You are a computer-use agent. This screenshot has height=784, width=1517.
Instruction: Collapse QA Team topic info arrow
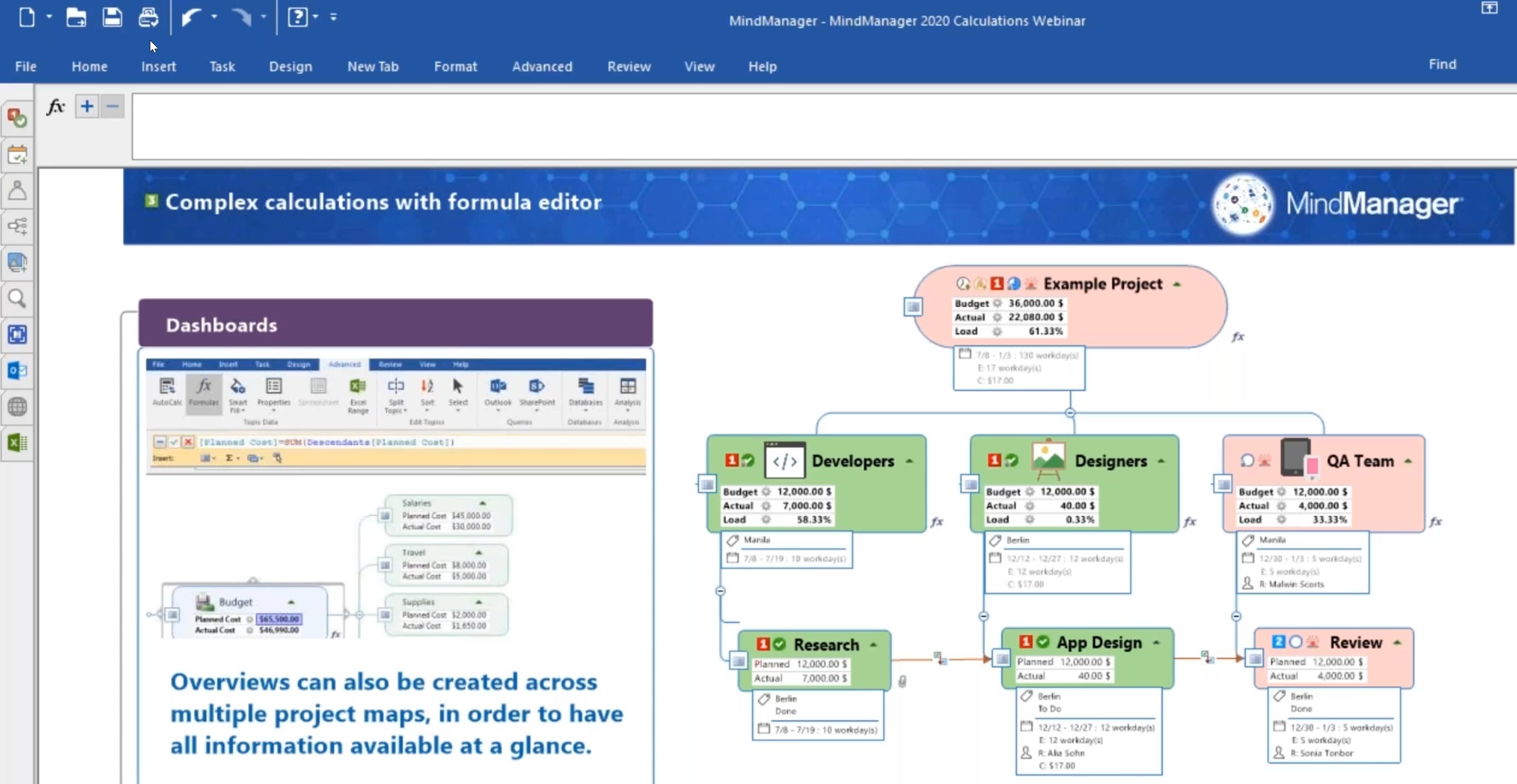click(1408, 461)
